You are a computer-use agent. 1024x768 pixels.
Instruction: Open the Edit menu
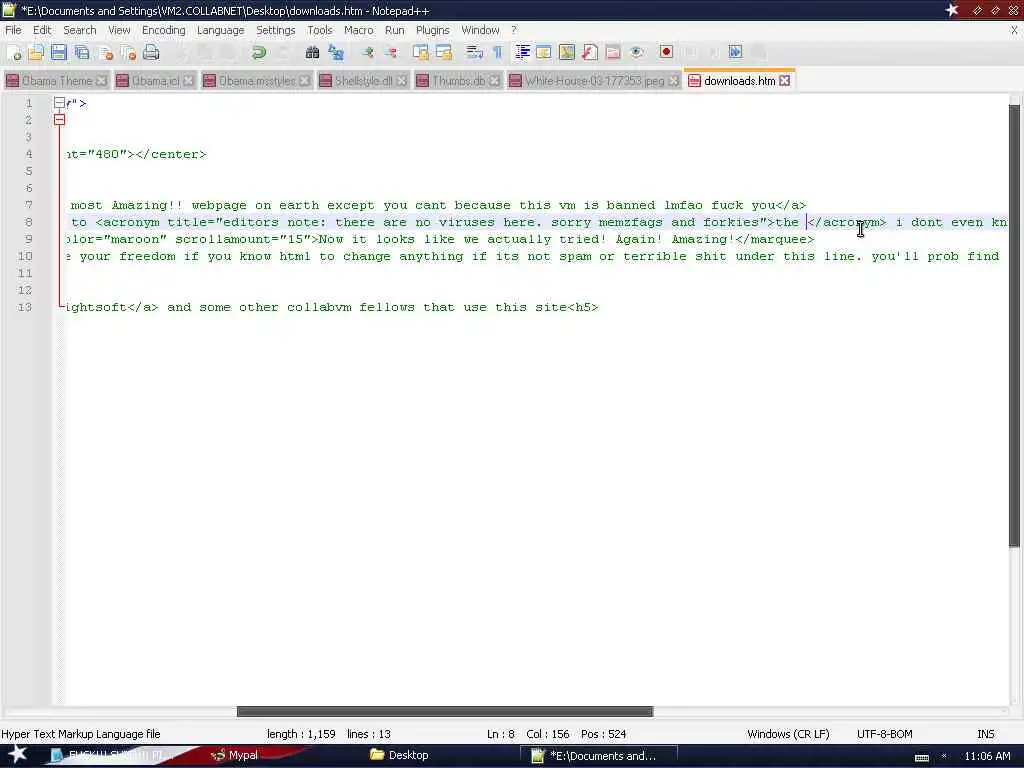click(42, 30)
